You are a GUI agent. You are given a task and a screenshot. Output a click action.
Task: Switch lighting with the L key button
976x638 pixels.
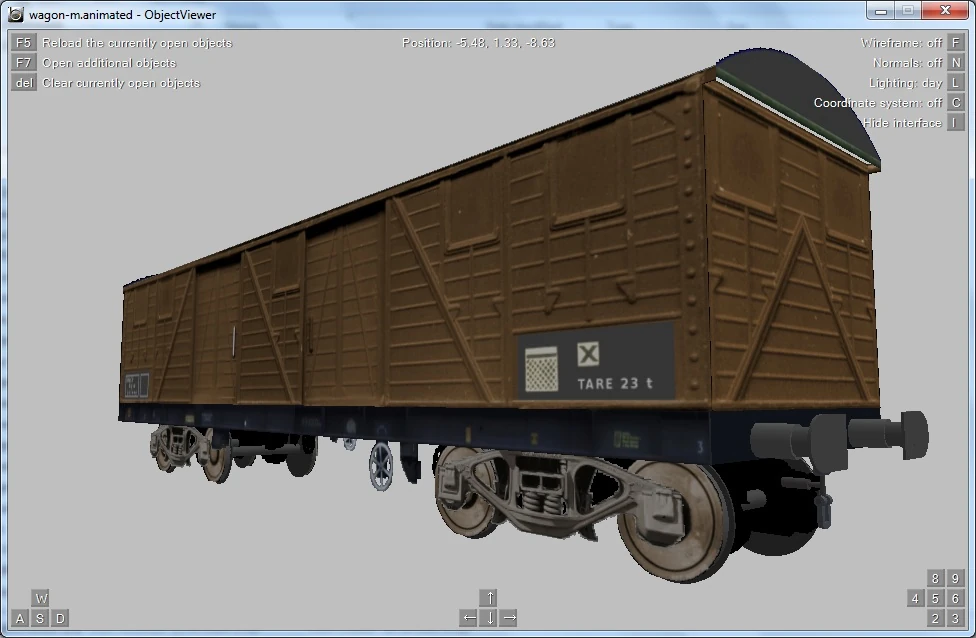[x=955, y=82]
